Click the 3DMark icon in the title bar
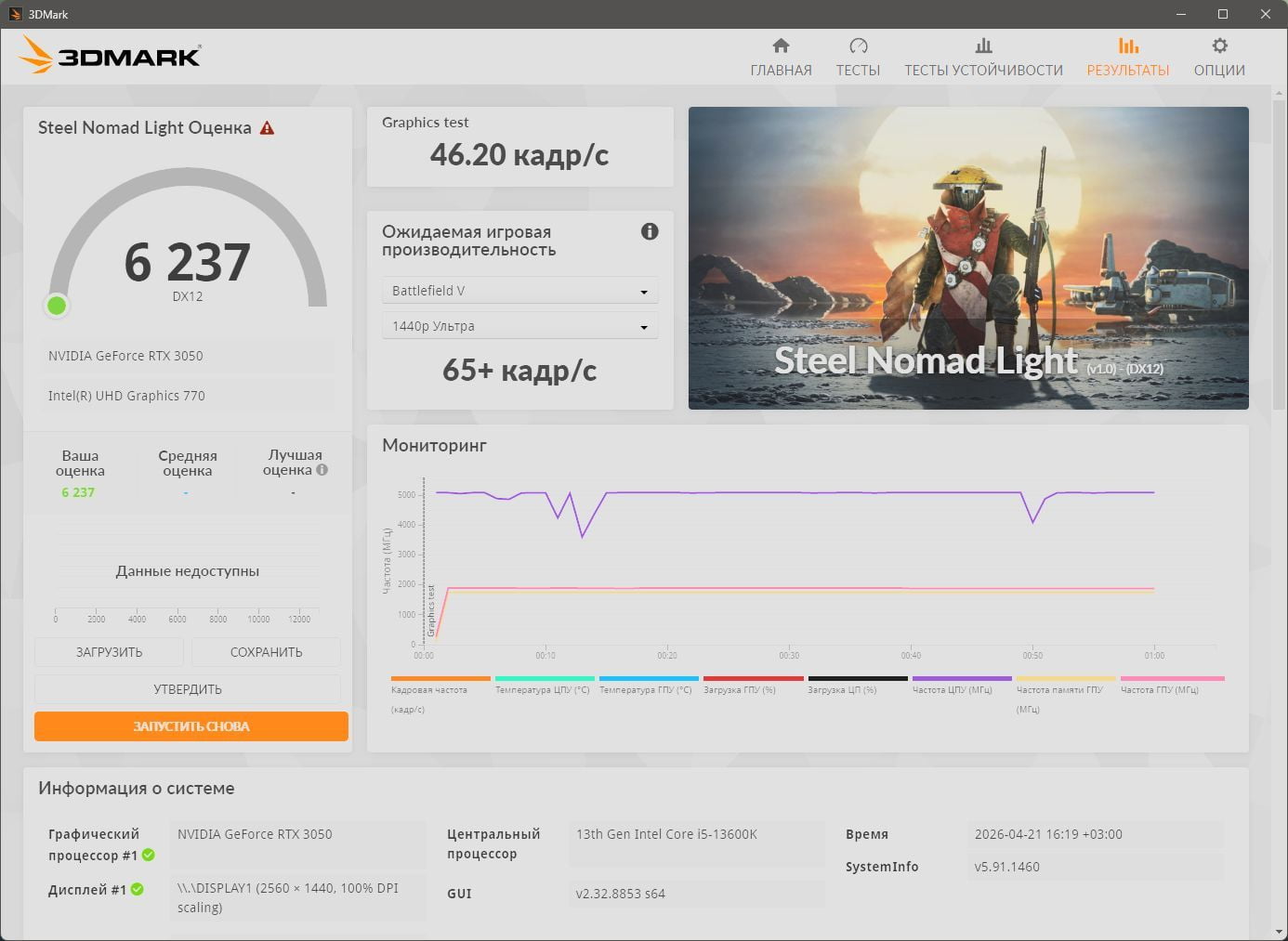 coord(15,14)
